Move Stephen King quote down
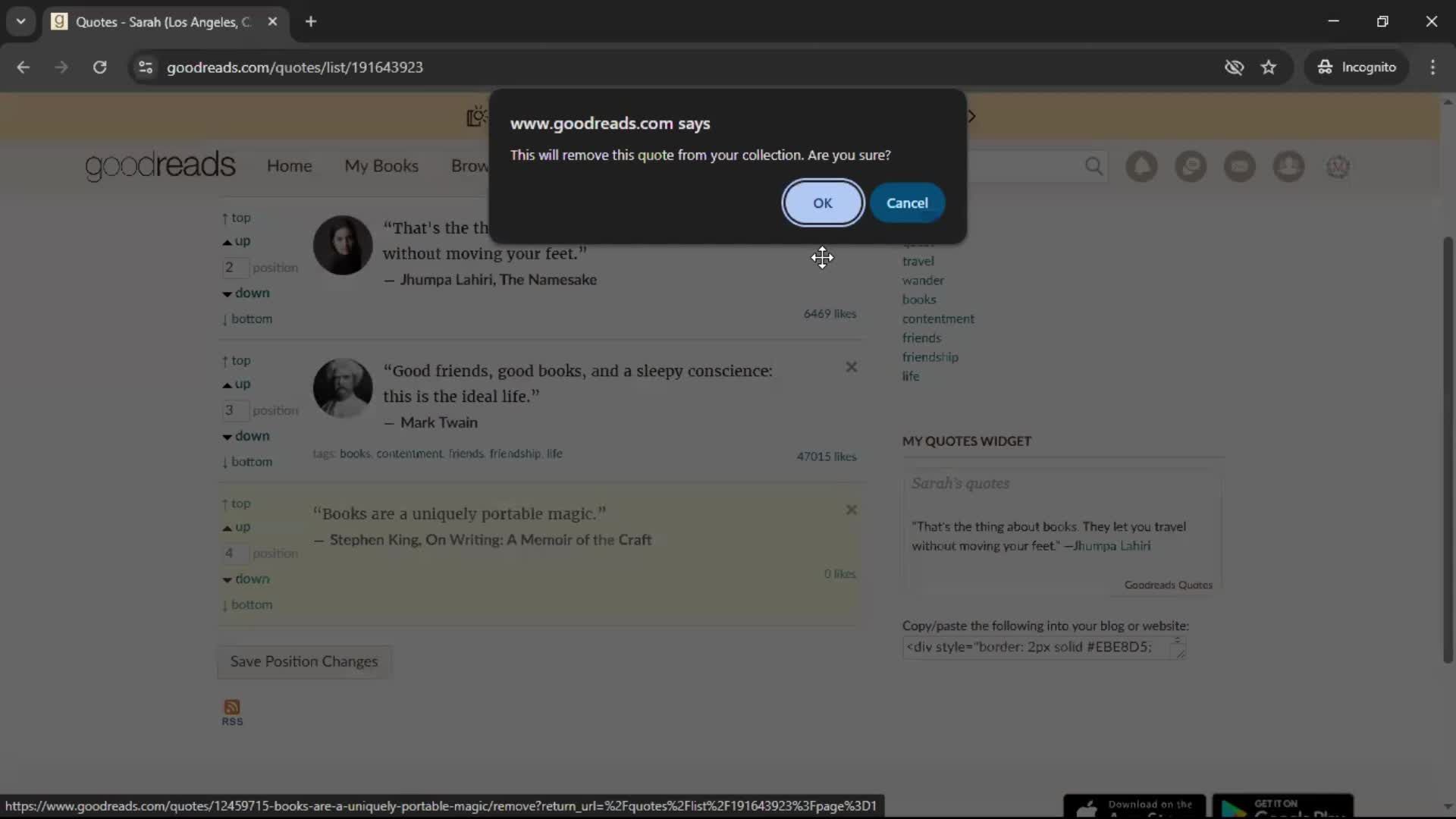Viewport: 1456px width, 819px height. (246, 579)
